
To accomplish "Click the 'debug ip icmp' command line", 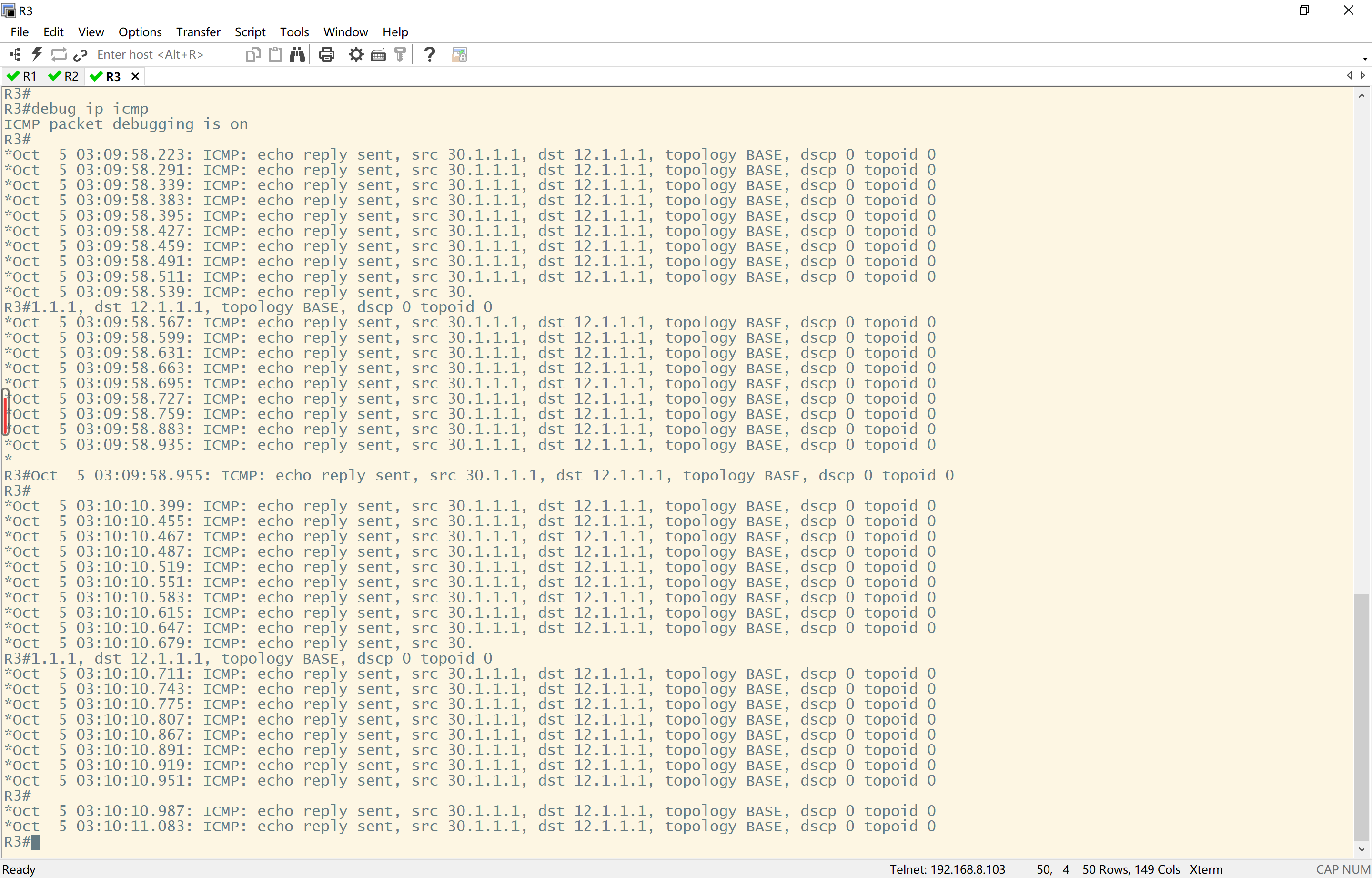I will tap(76, 109).
